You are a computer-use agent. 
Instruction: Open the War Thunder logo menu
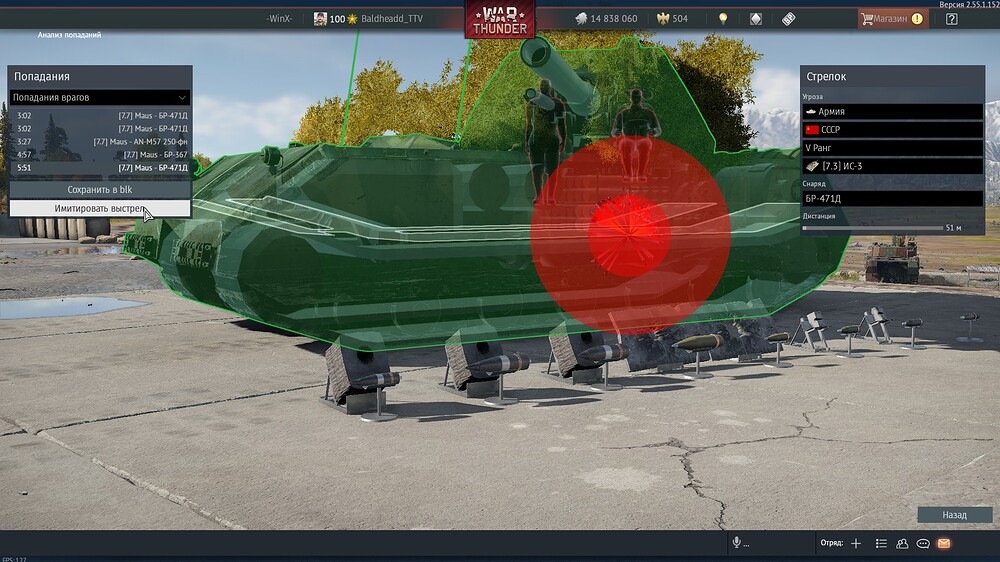pyautogui.click(x=500, y=20)
